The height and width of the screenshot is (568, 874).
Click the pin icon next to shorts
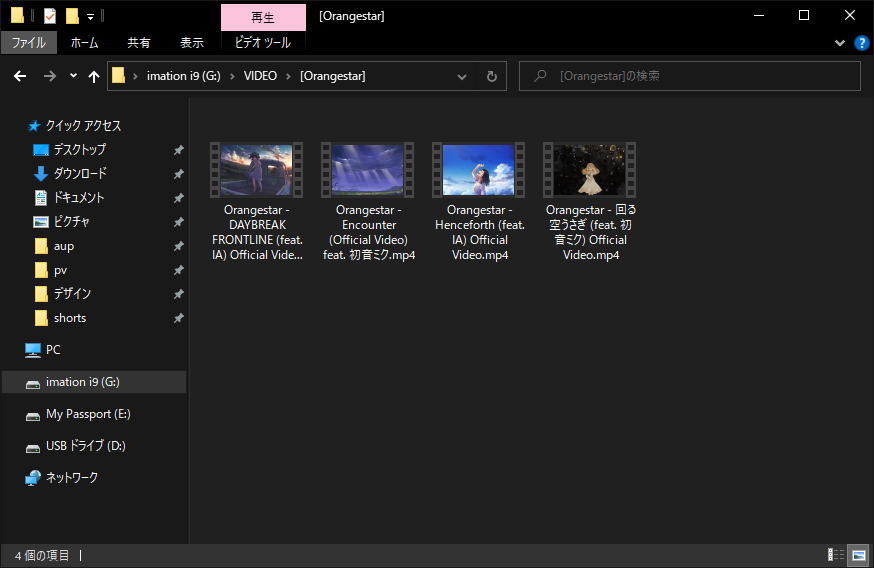point(178,318)
